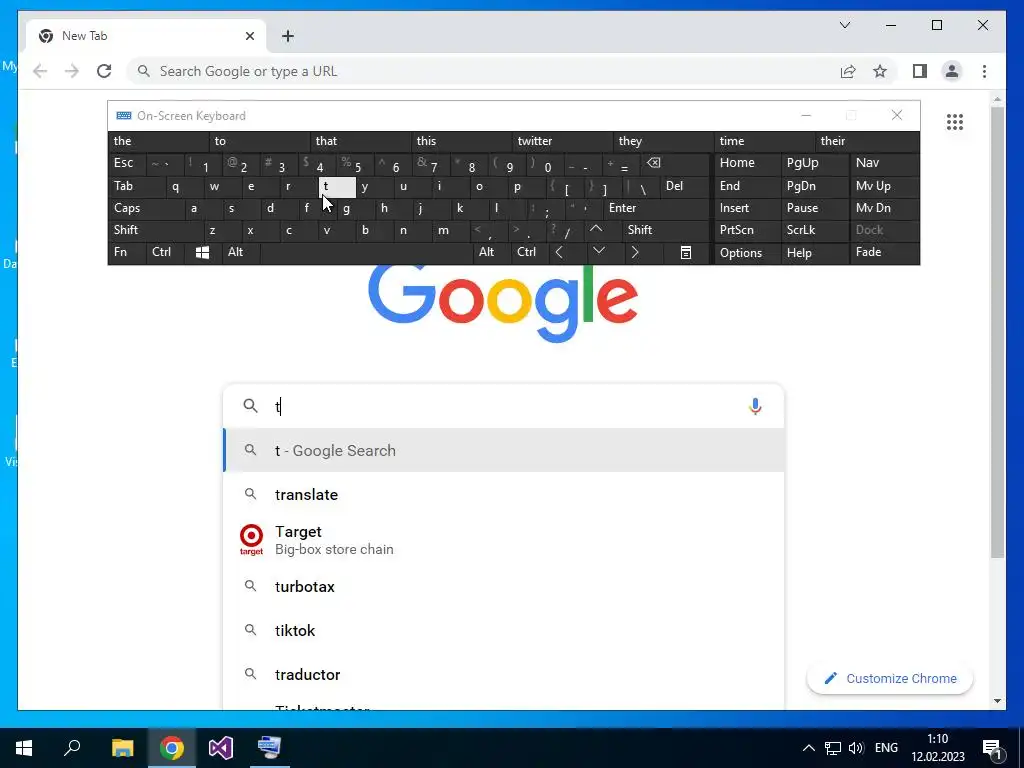Choose the 'traductor' suggestion
The height and width of the screenshot is (768, 1024).
pos(504,675)
